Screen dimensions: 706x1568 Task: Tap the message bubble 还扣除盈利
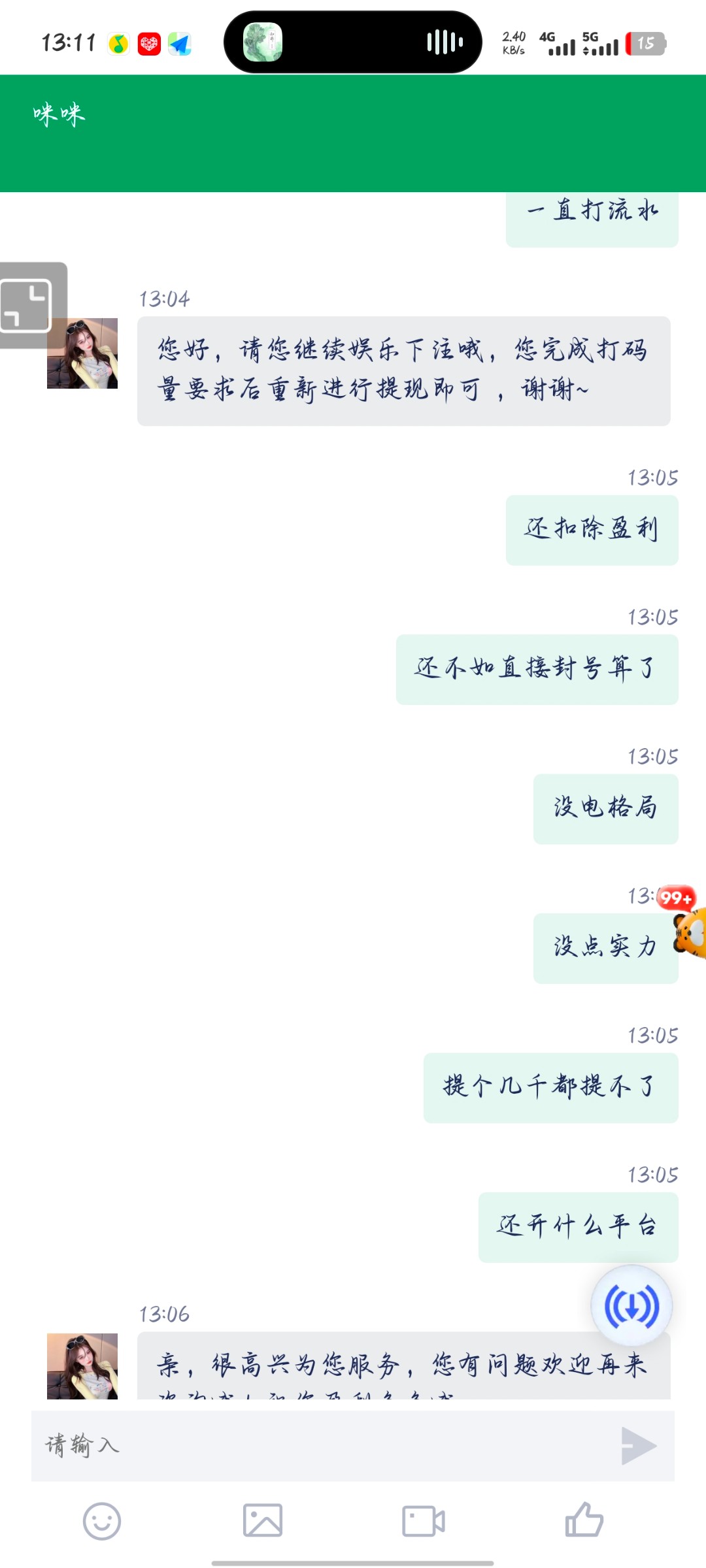[592, 530]
